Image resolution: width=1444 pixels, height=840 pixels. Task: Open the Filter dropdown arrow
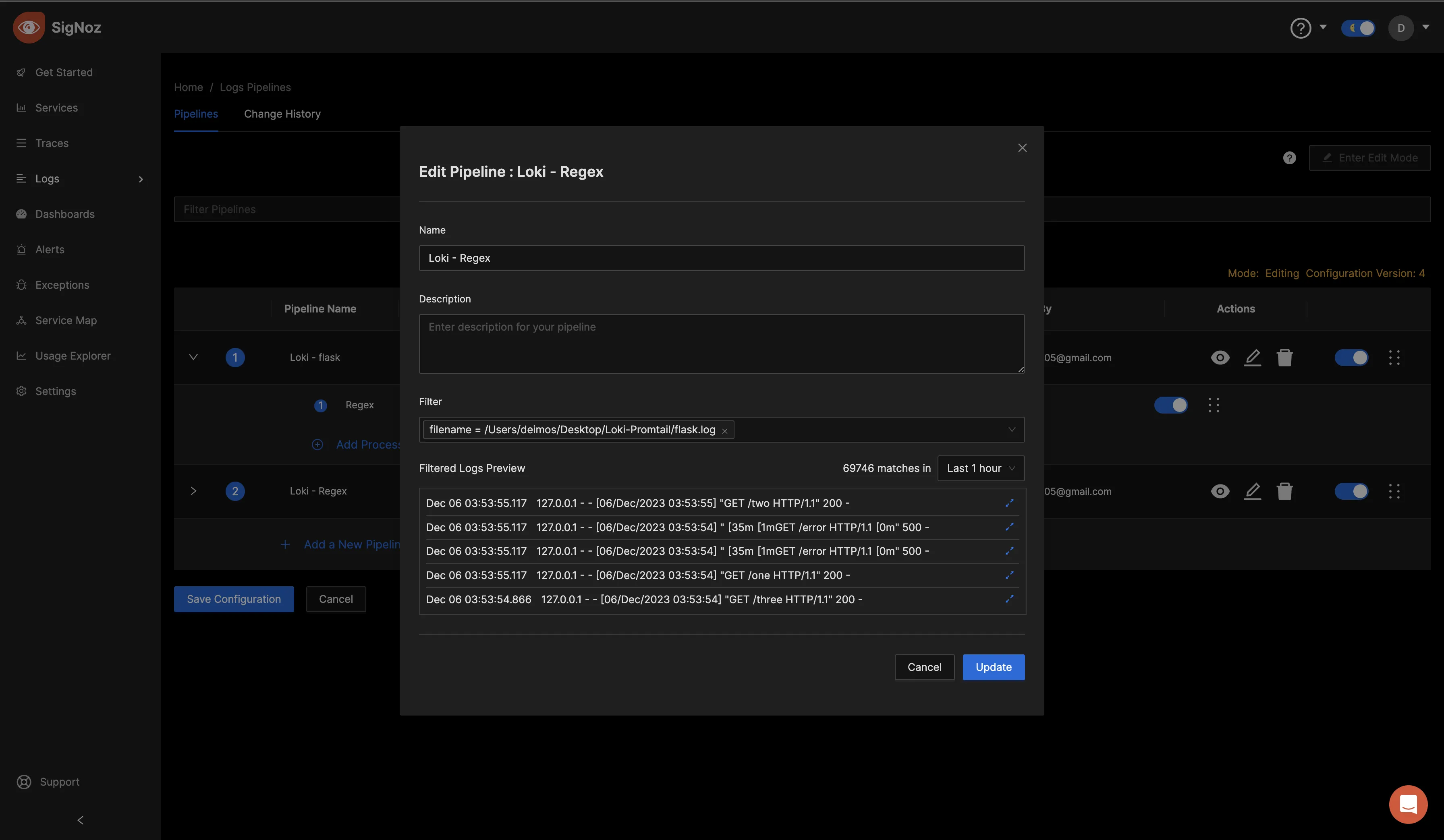1011,429
